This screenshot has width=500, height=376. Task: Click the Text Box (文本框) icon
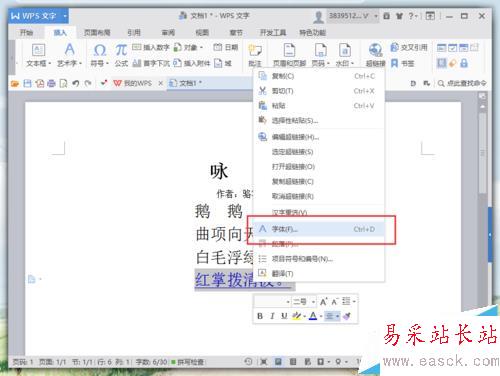(38, 50)
